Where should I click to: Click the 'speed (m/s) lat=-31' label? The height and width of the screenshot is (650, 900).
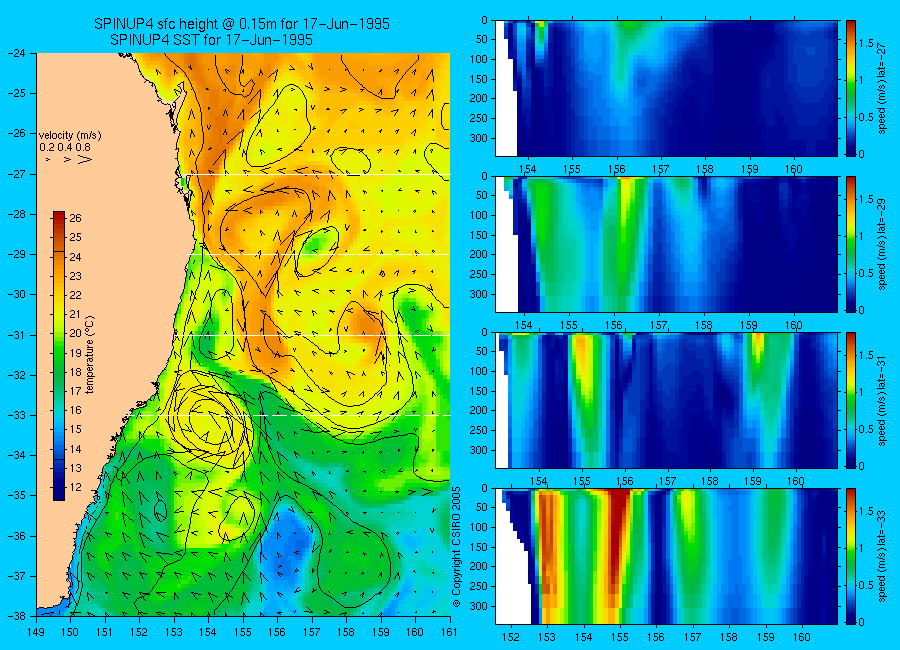(883, 400)
